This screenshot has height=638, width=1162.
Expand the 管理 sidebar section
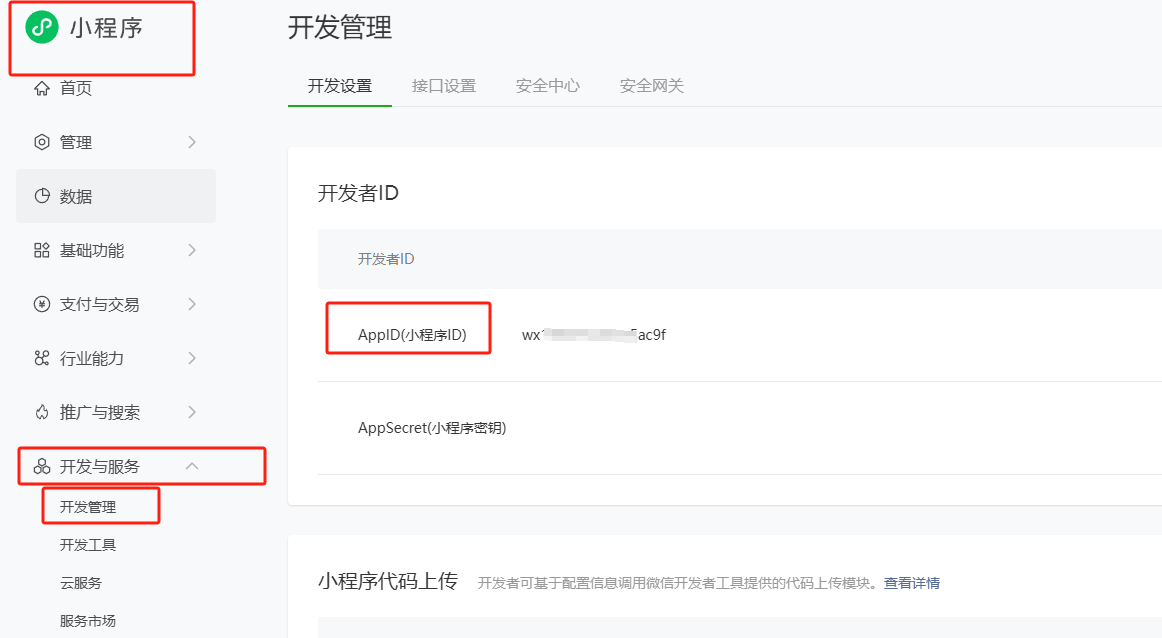coord(191,142)
